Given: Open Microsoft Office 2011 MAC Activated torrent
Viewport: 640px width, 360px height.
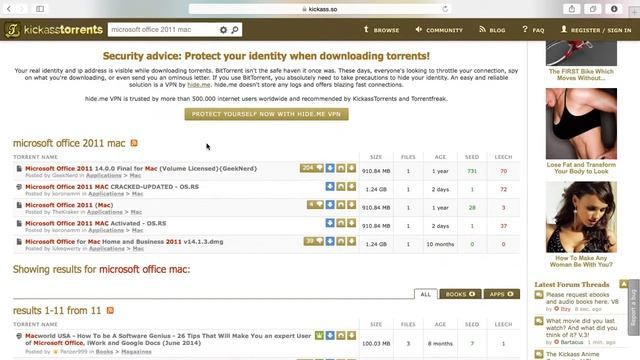Looking at the screenshot, I should [x=96, y=223].
